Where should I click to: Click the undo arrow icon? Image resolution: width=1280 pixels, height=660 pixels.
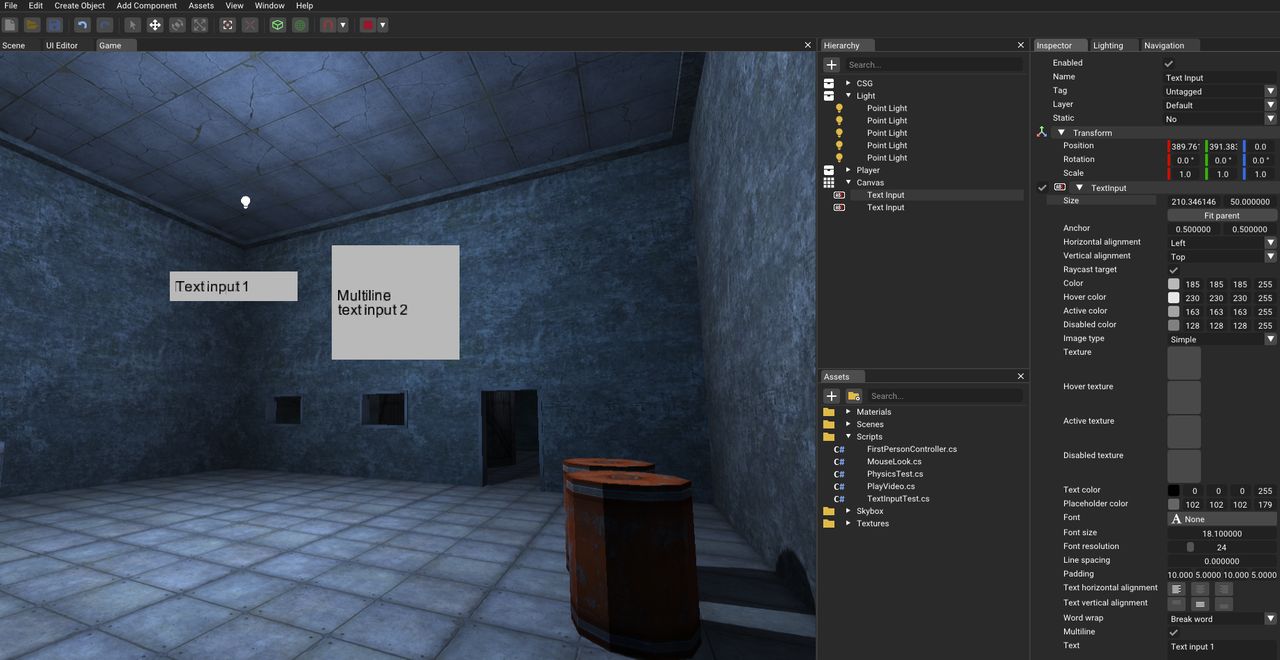tap(82, 25)
